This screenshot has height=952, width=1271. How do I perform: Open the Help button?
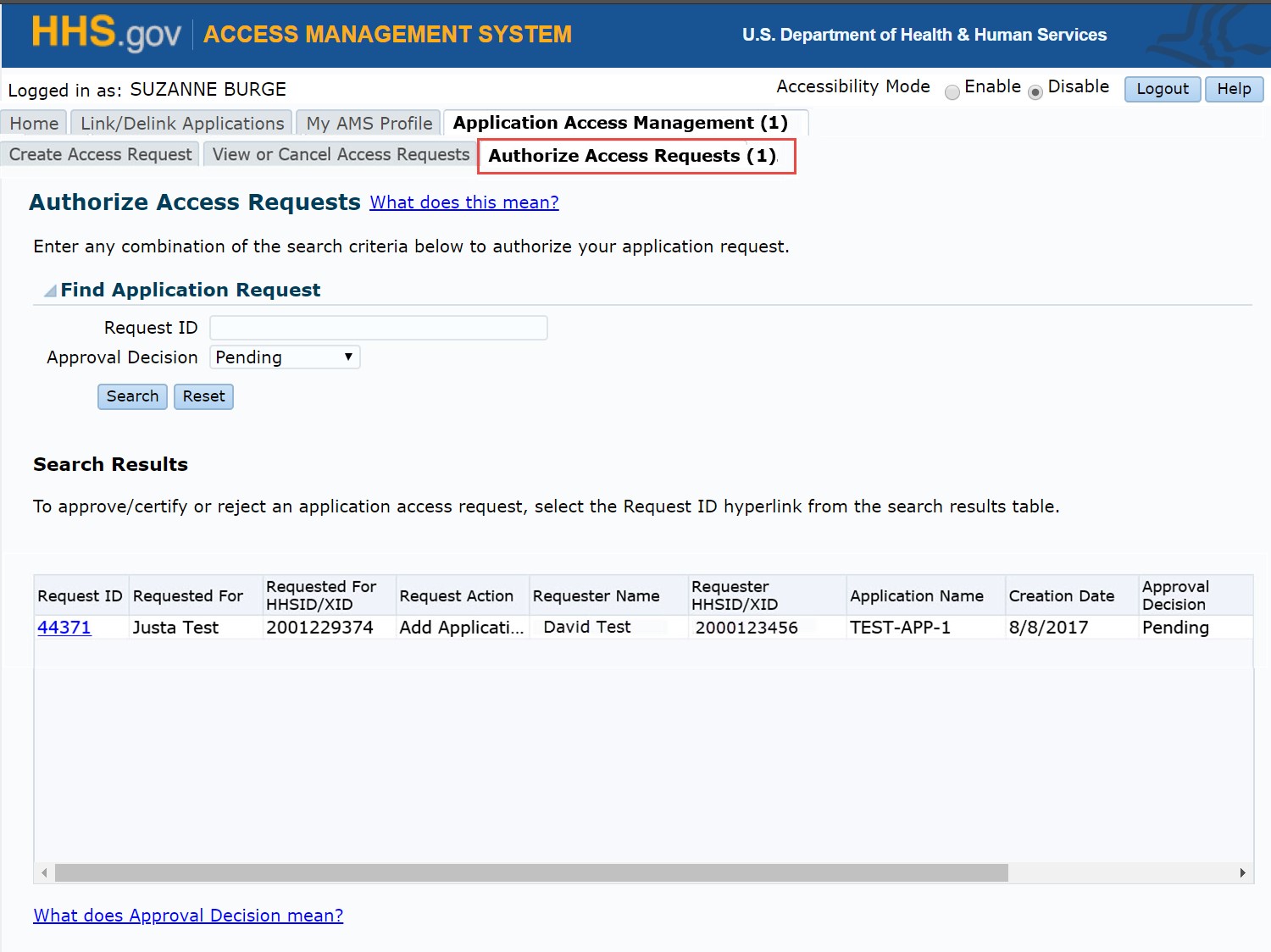[1234, 89]
